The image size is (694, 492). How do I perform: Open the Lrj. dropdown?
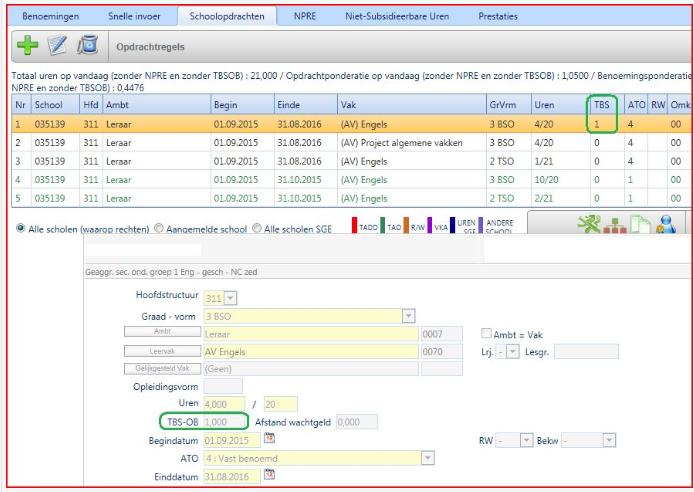513,352
